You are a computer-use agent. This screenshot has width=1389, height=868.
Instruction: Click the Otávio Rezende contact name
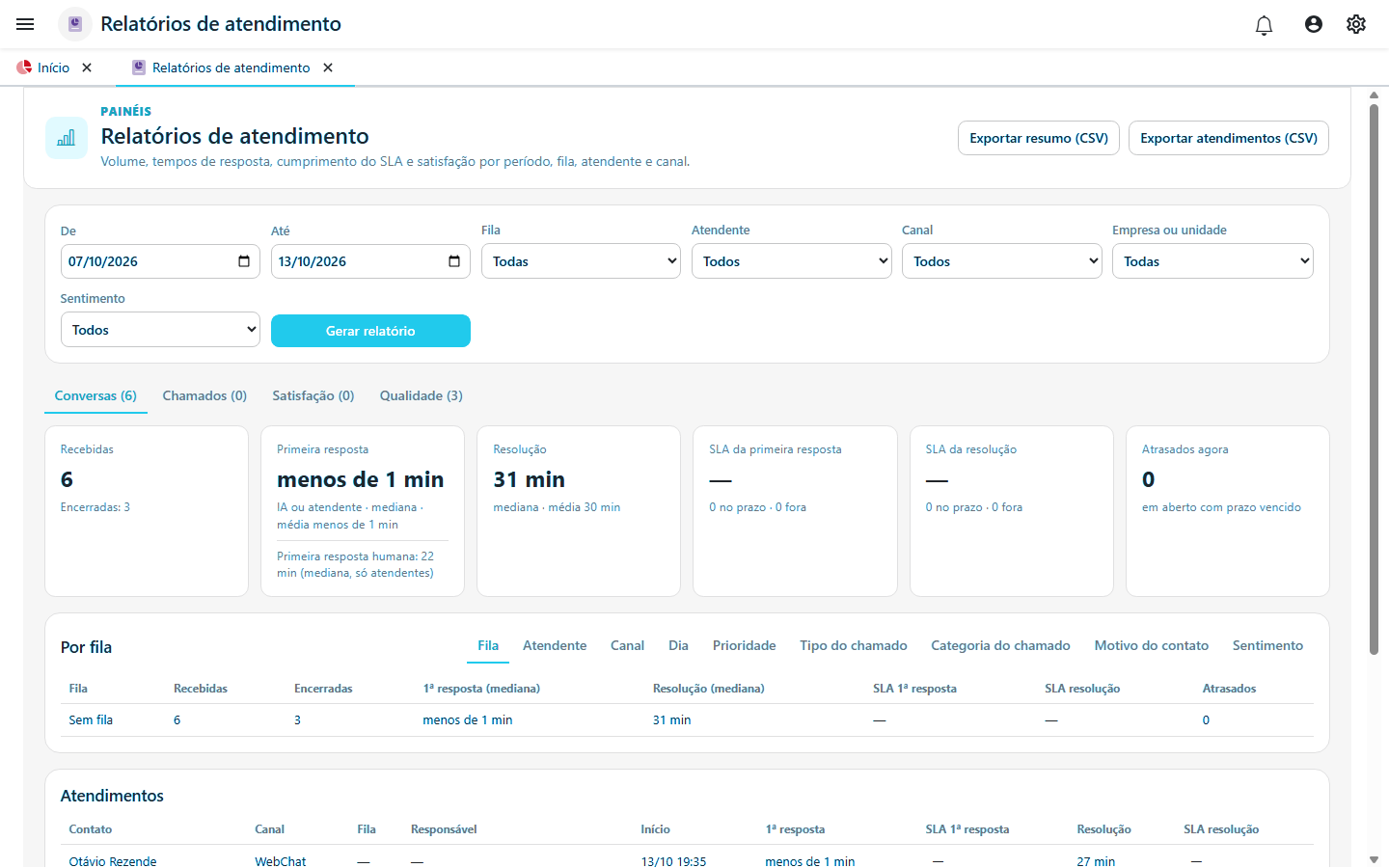[113, 861]
